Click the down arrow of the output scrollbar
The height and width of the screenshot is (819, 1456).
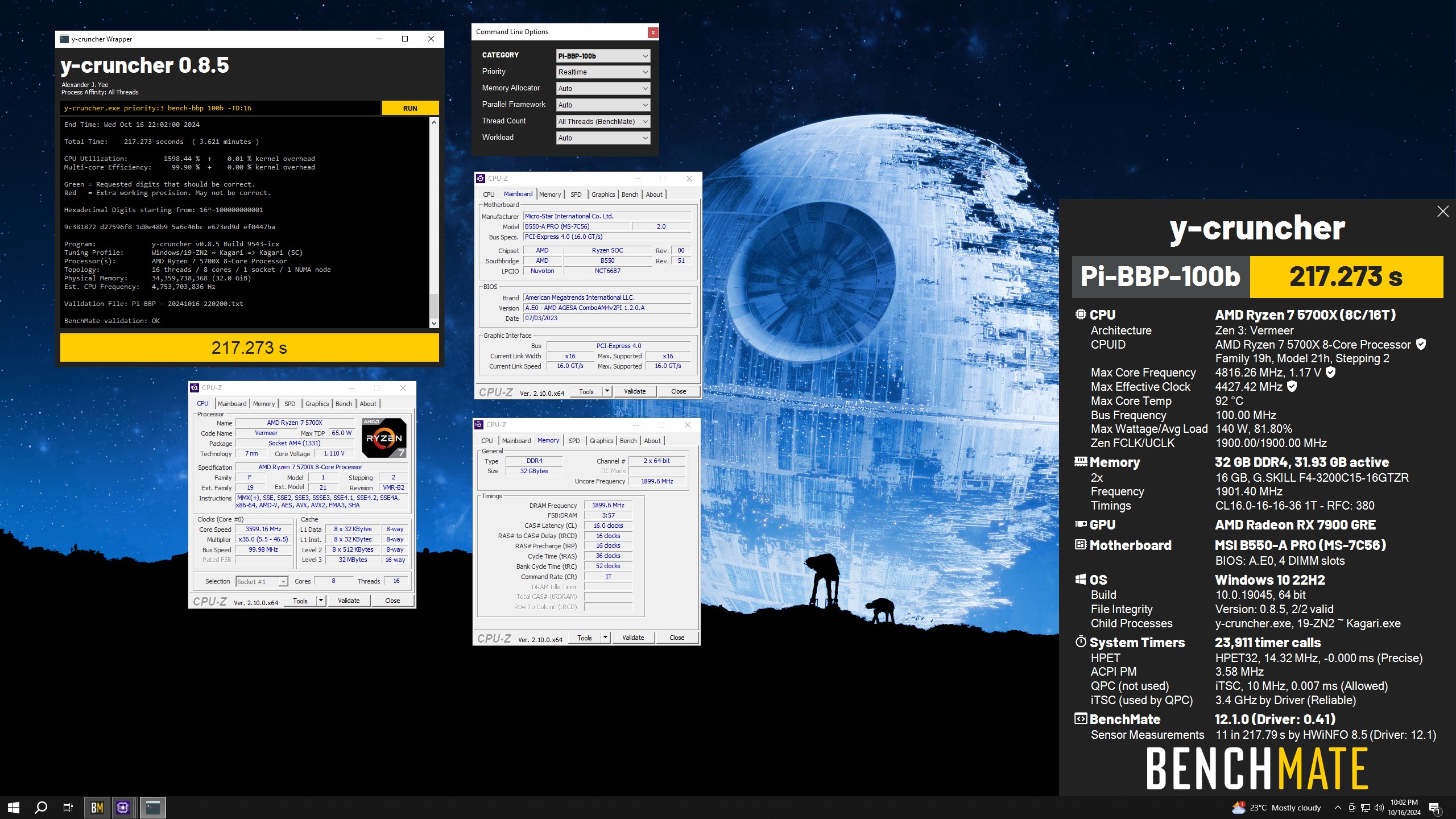(x=434, y=324)
